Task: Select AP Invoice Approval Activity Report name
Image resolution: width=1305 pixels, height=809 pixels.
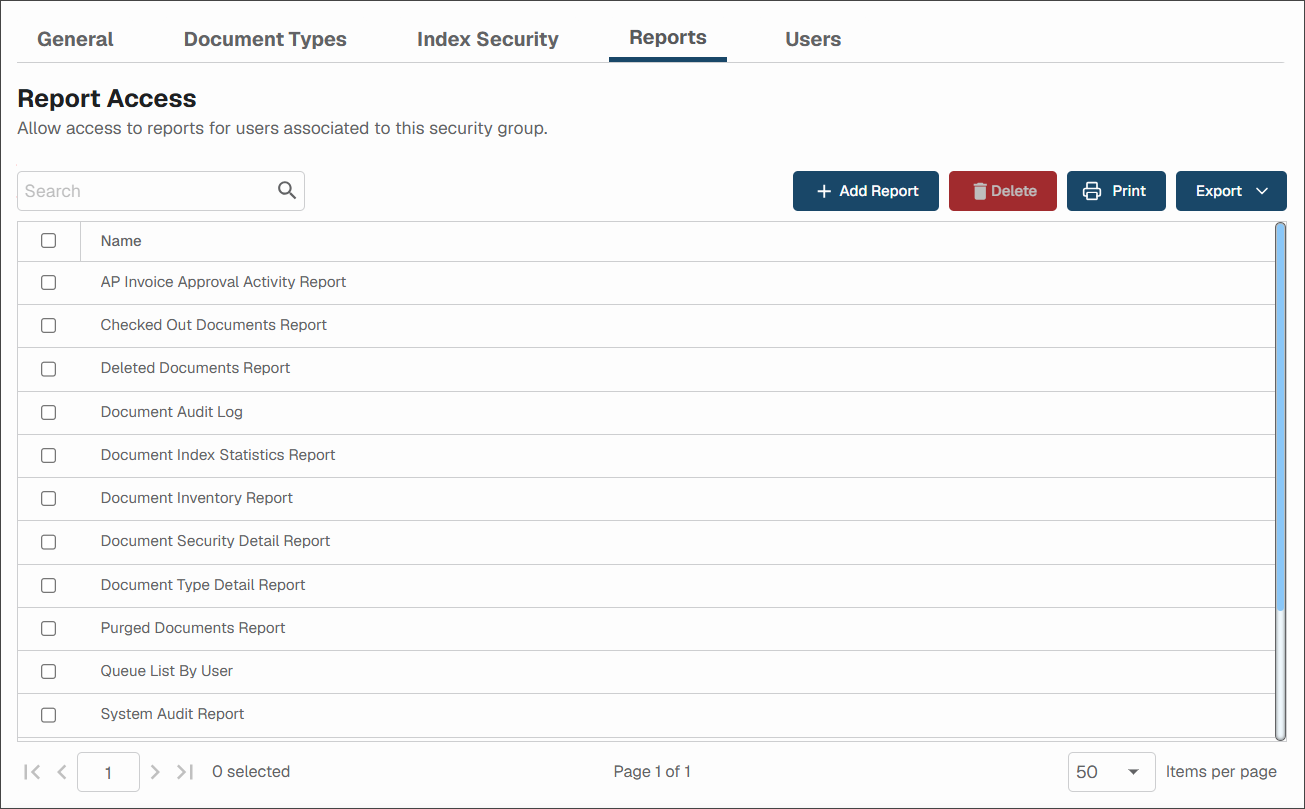Action: (223, 282)
